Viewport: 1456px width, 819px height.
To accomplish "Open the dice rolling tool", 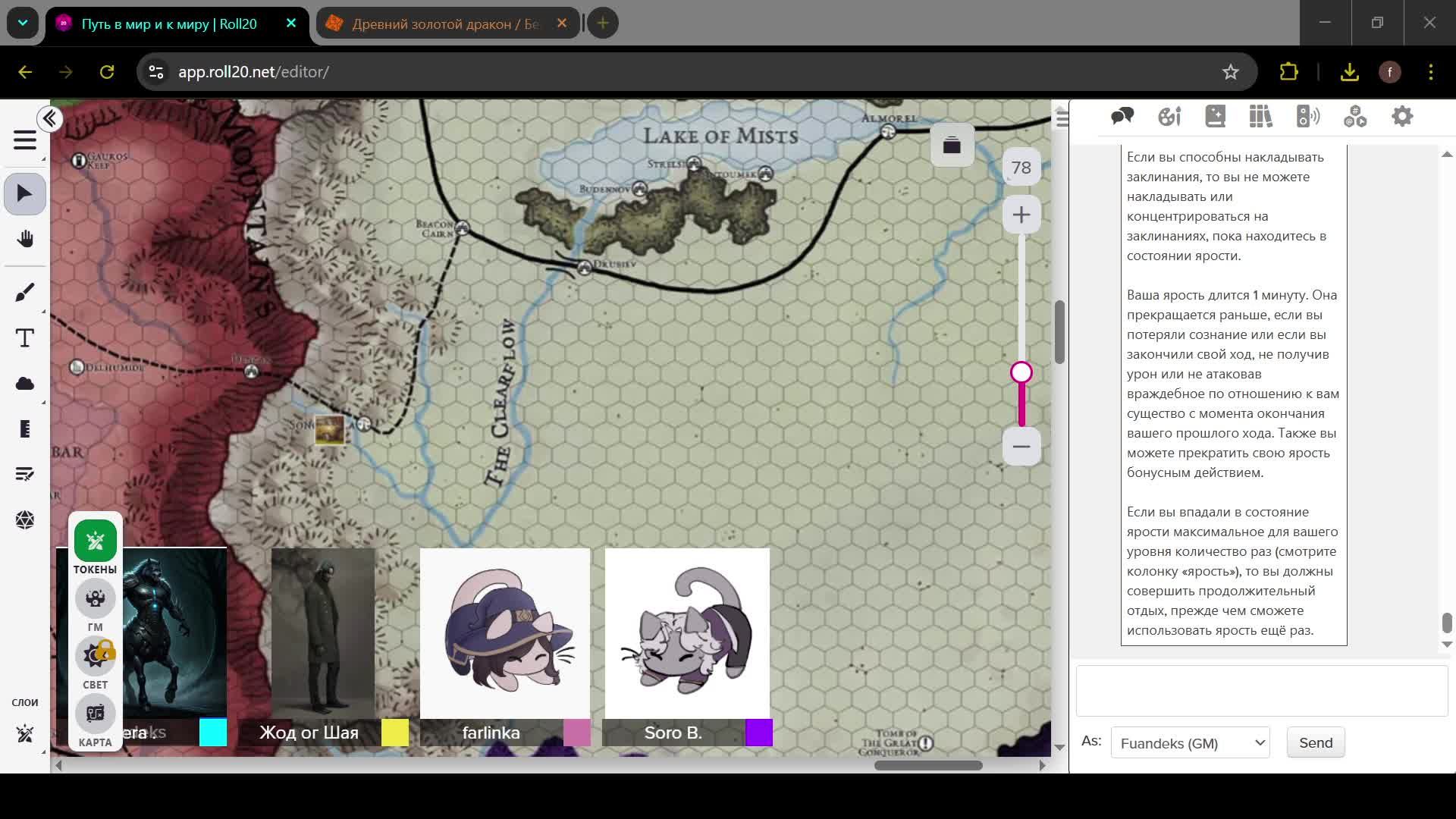I will pos(25,520).
